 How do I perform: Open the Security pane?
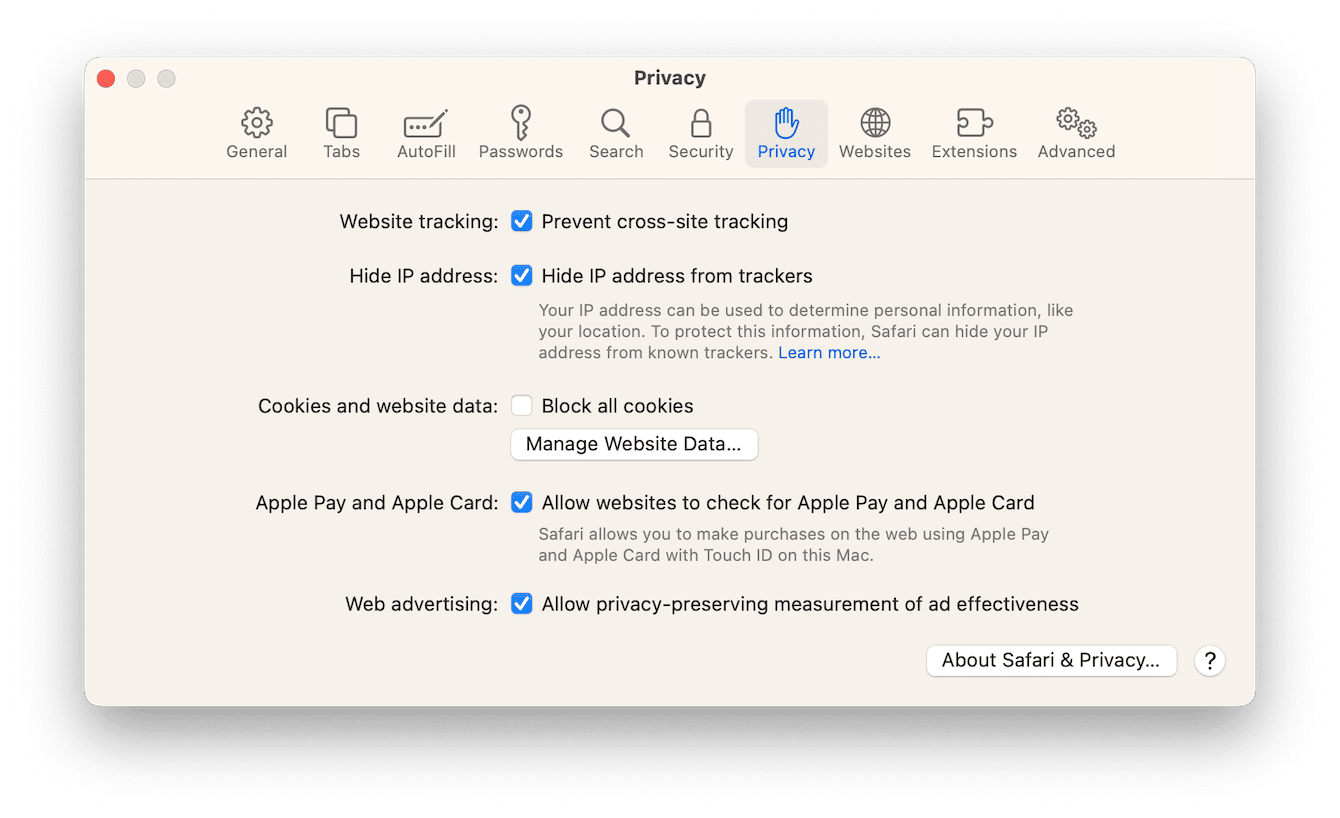coord(700,133)
